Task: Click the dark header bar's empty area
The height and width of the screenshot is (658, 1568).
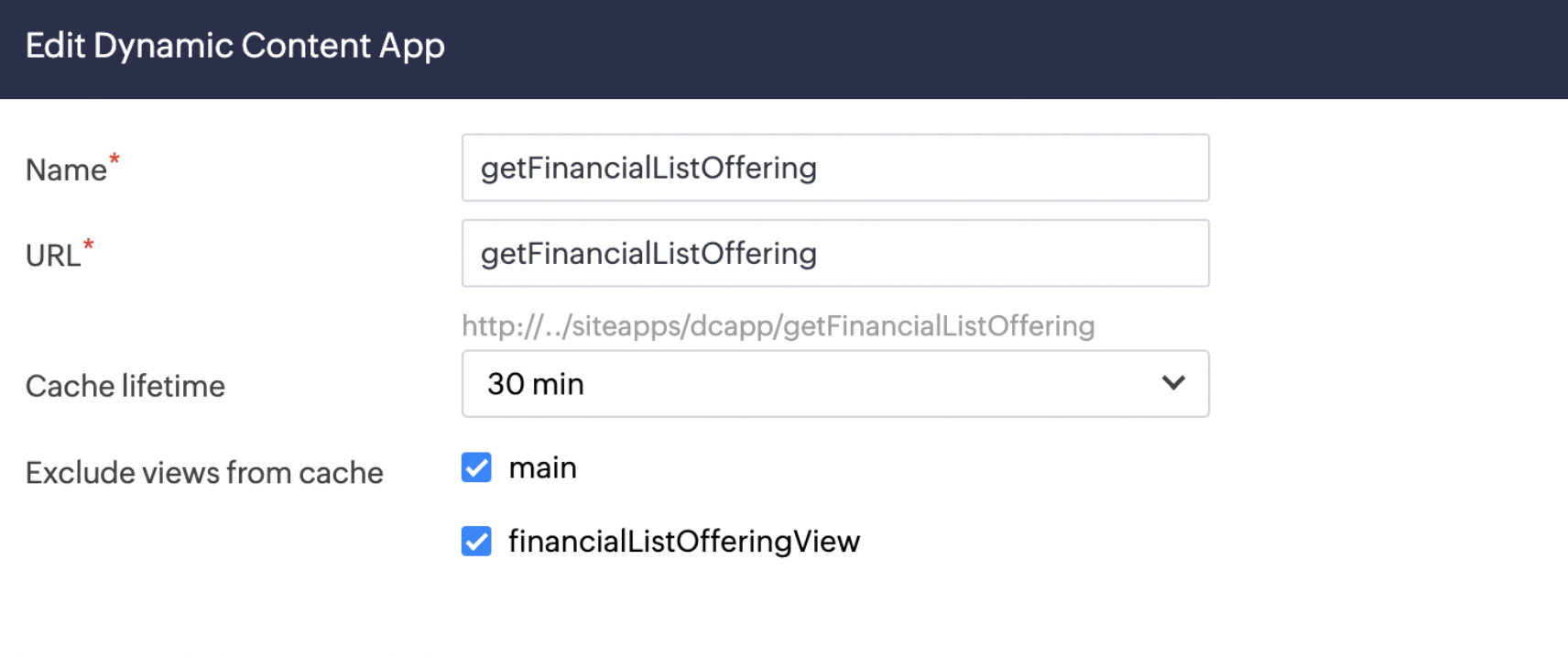Action: [x=1007, y=48]
